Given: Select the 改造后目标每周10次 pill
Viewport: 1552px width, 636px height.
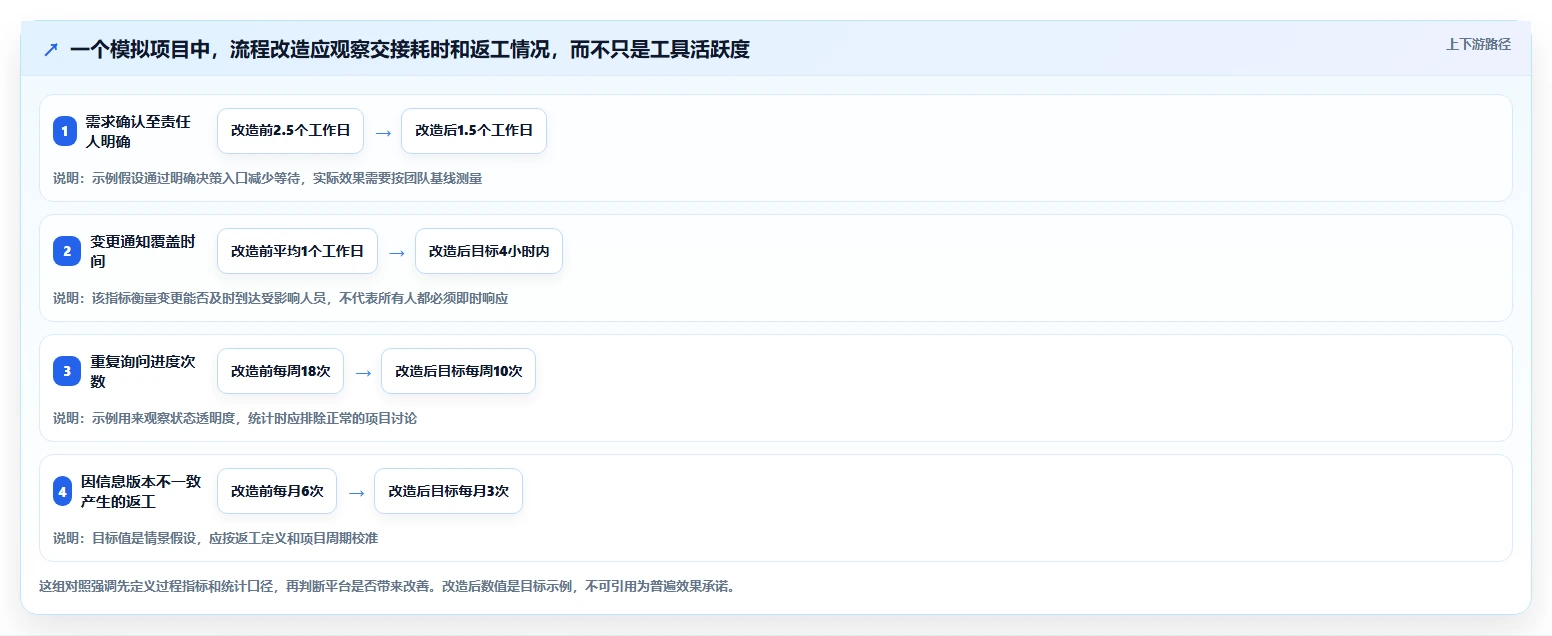Looking at the screenshot, I should (458, 371).
